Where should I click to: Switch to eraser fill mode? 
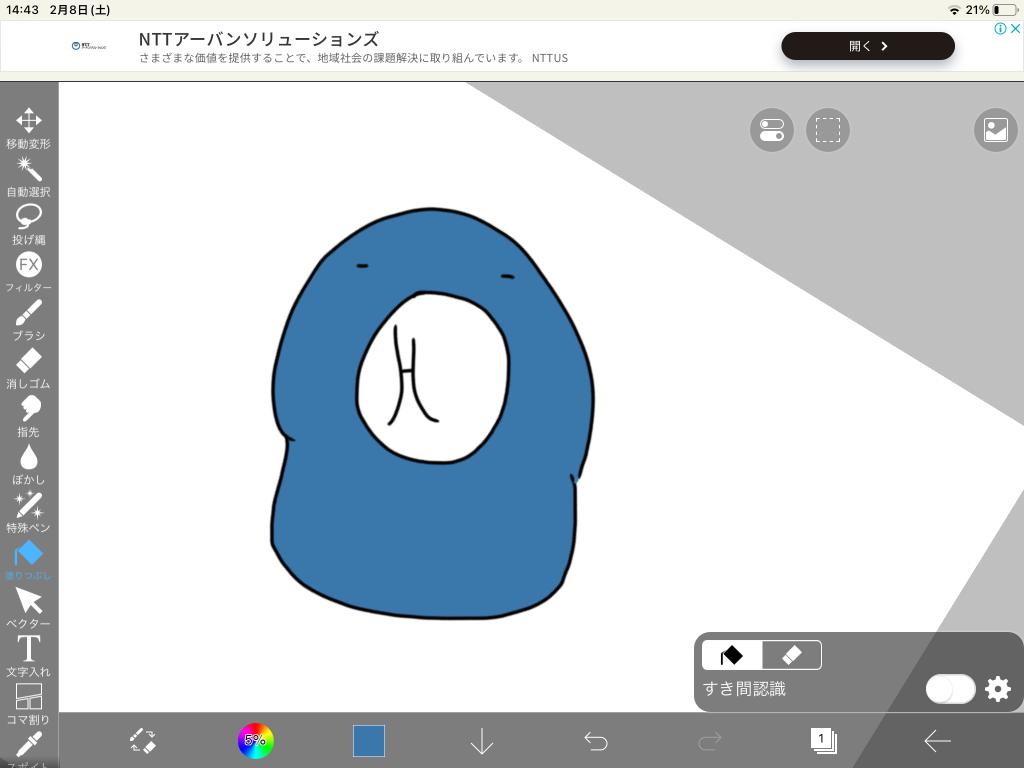791,655
